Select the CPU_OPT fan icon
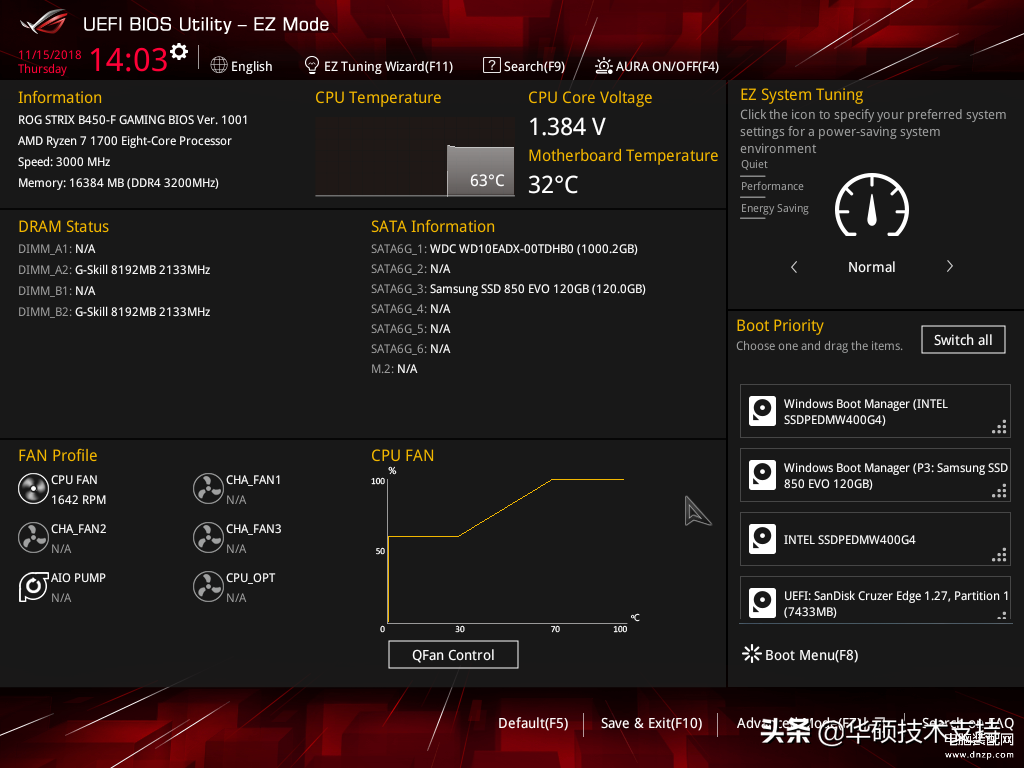Screen dimensions: 1024x768 pyautogui.click(x=208, y=586)
